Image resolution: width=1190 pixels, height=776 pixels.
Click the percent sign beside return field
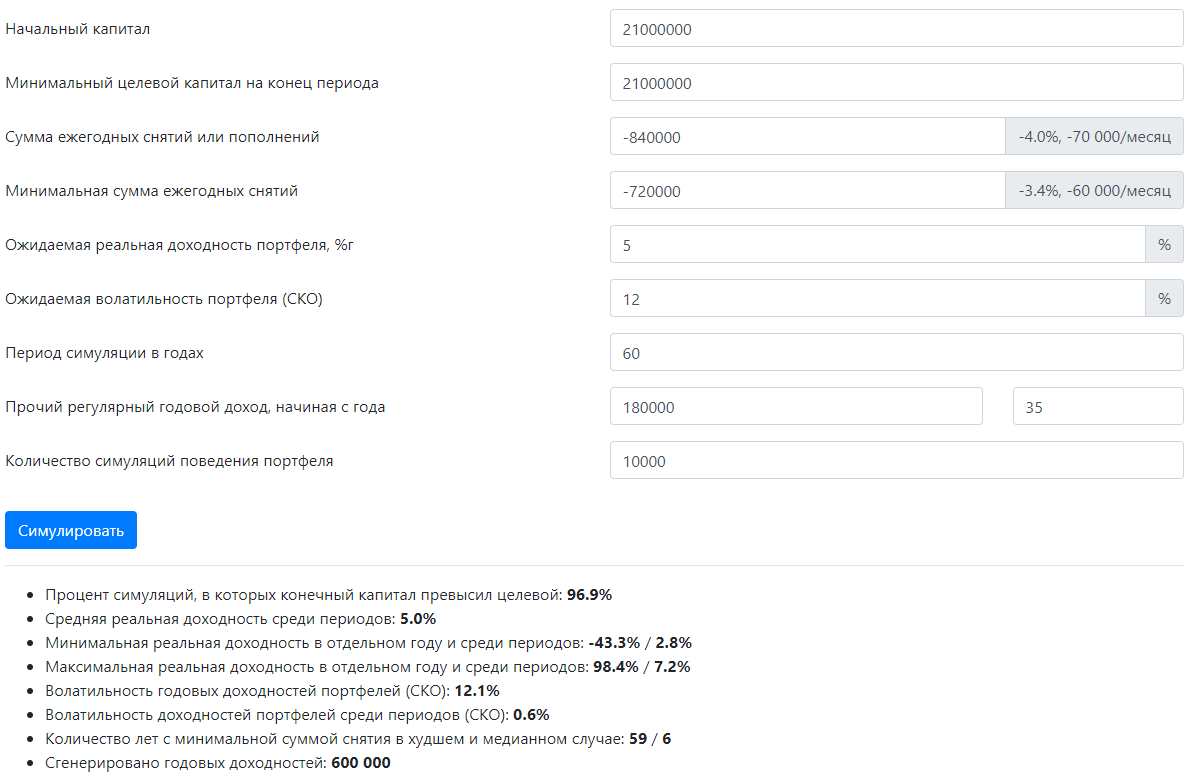[x=1164, y=244]
